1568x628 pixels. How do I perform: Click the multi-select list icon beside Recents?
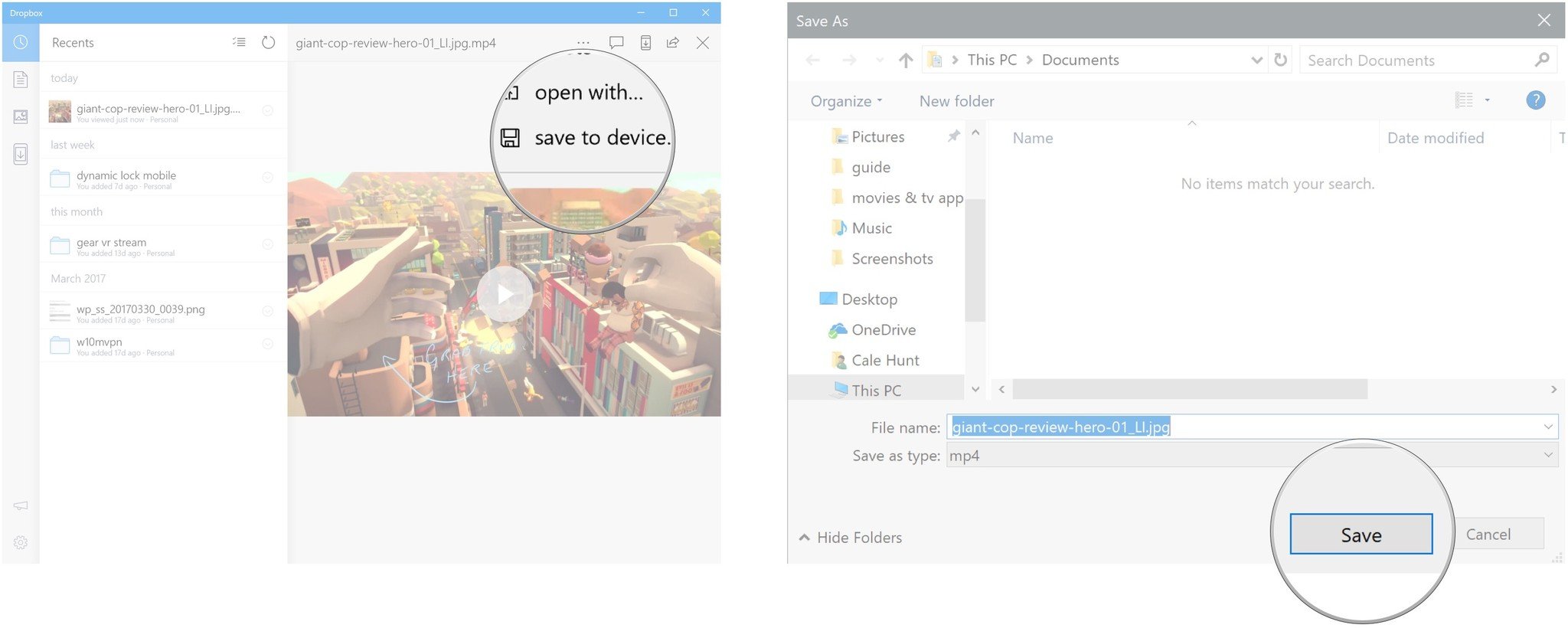click(239, 43)
